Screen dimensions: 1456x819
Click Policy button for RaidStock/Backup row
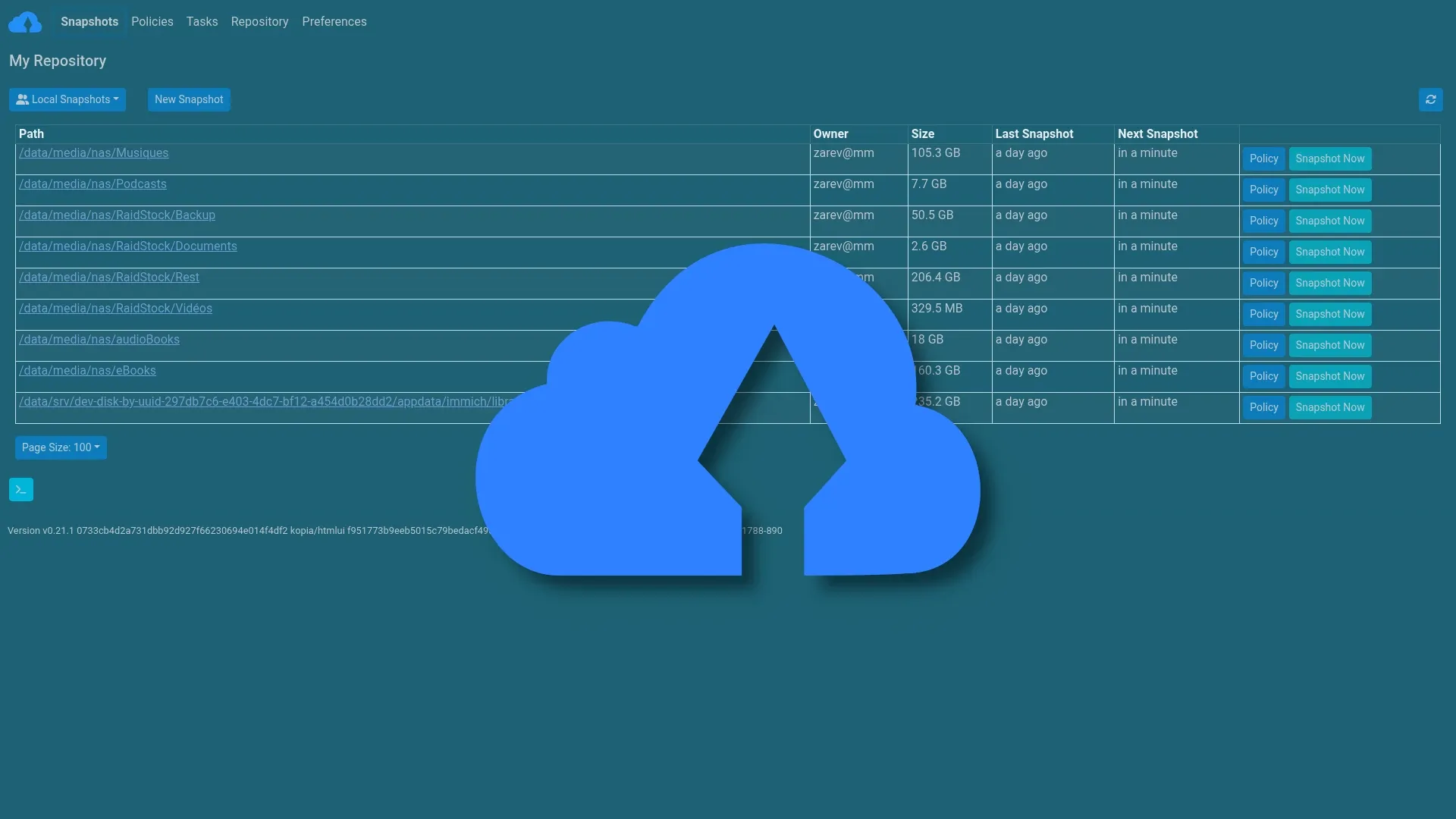tap(1263, 221)
